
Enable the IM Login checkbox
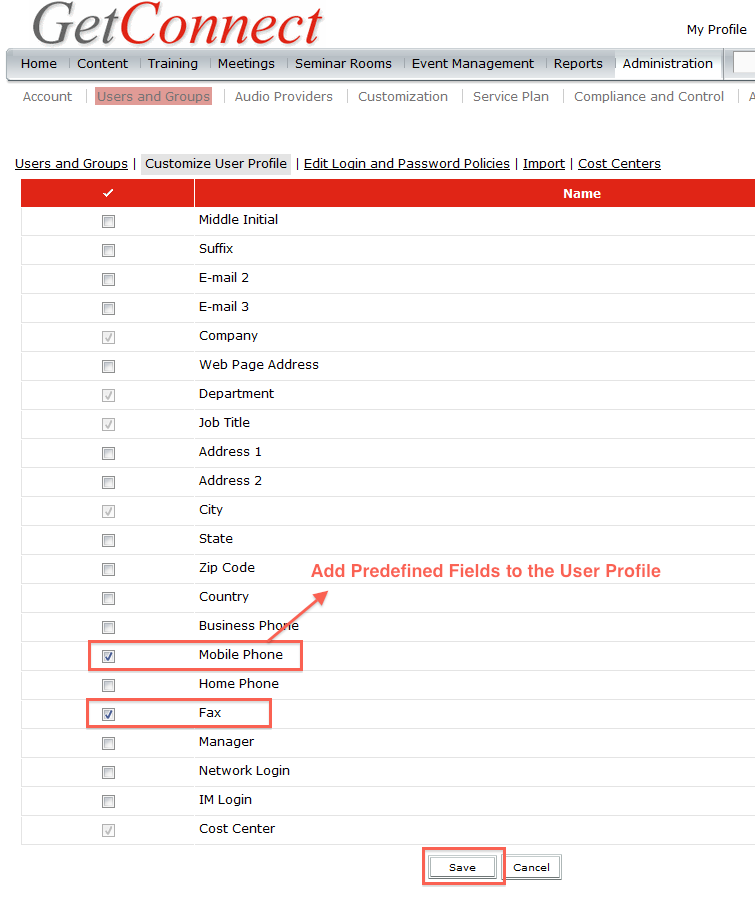click(108, 801)
